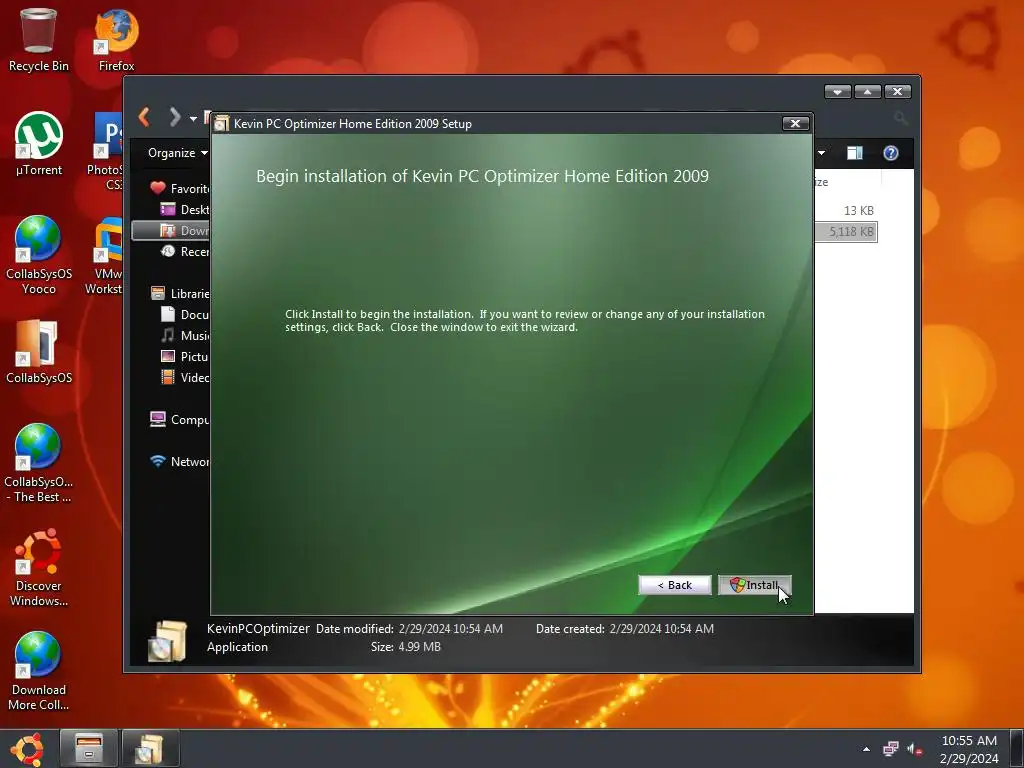Switch to the Explorer taskbar button
The image size is (1024, 768).
(89, 748)
